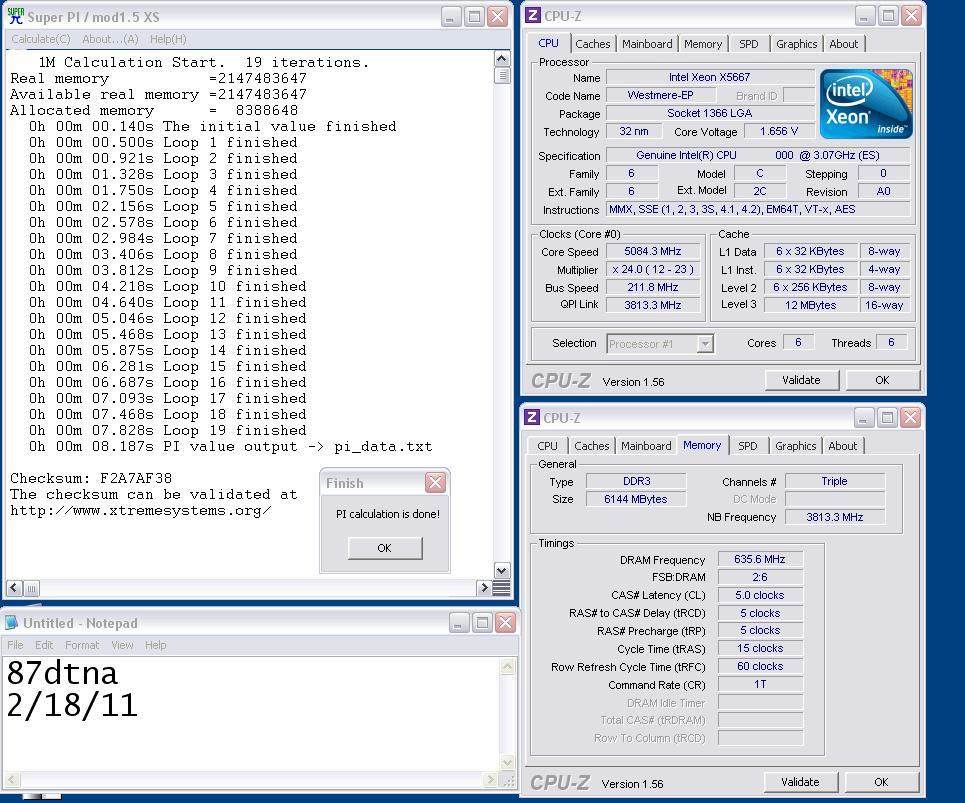The height and width of the screenshot is (803, 965).
Task: Click scroll right arrow in Super PI window
Action: pos(484,588)
